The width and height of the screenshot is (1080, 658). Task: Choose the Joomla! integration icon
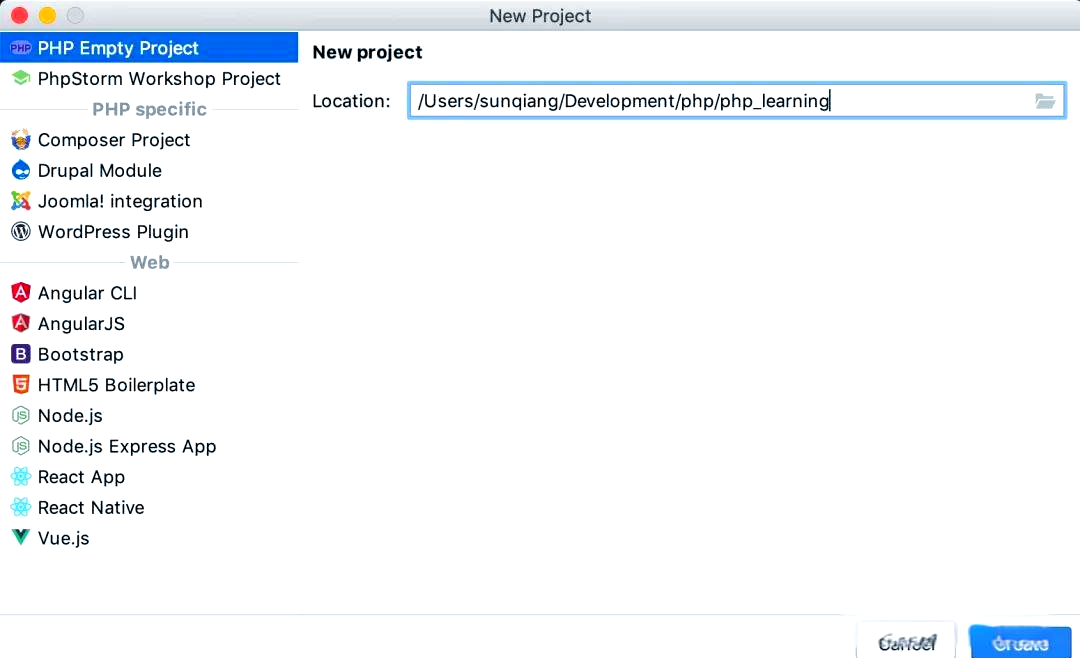[21, 201]
